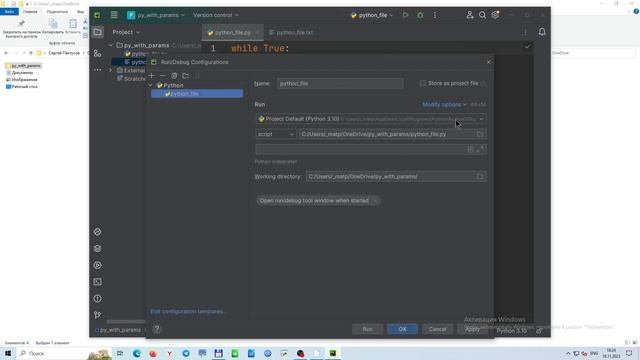Create a new configuration folder
Screen dimensions: 640x360
[x=186, y=76]
